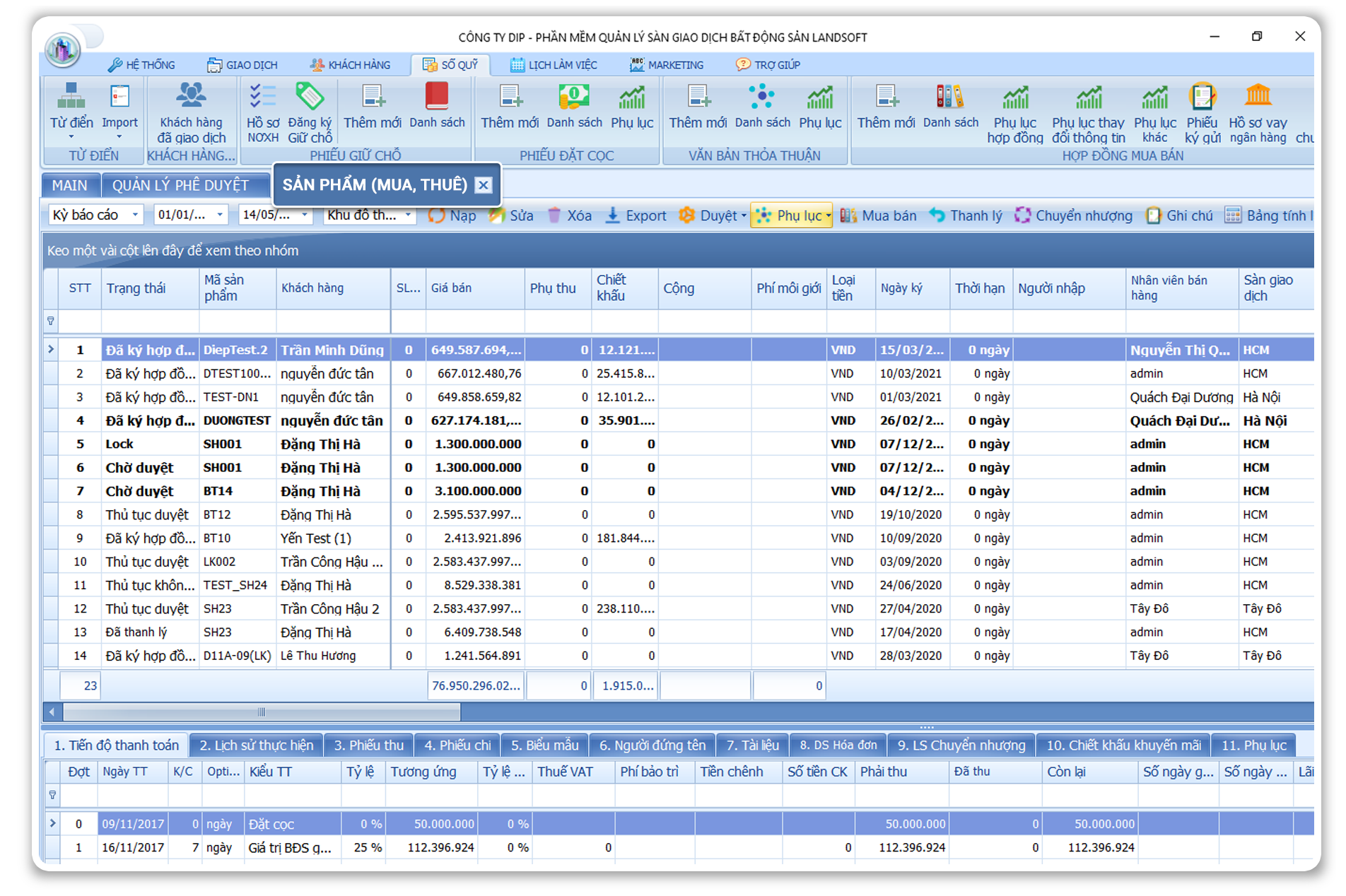
Task: Switch to the GIAO DỊCH ribbon tab
Action: click(242, 65)
